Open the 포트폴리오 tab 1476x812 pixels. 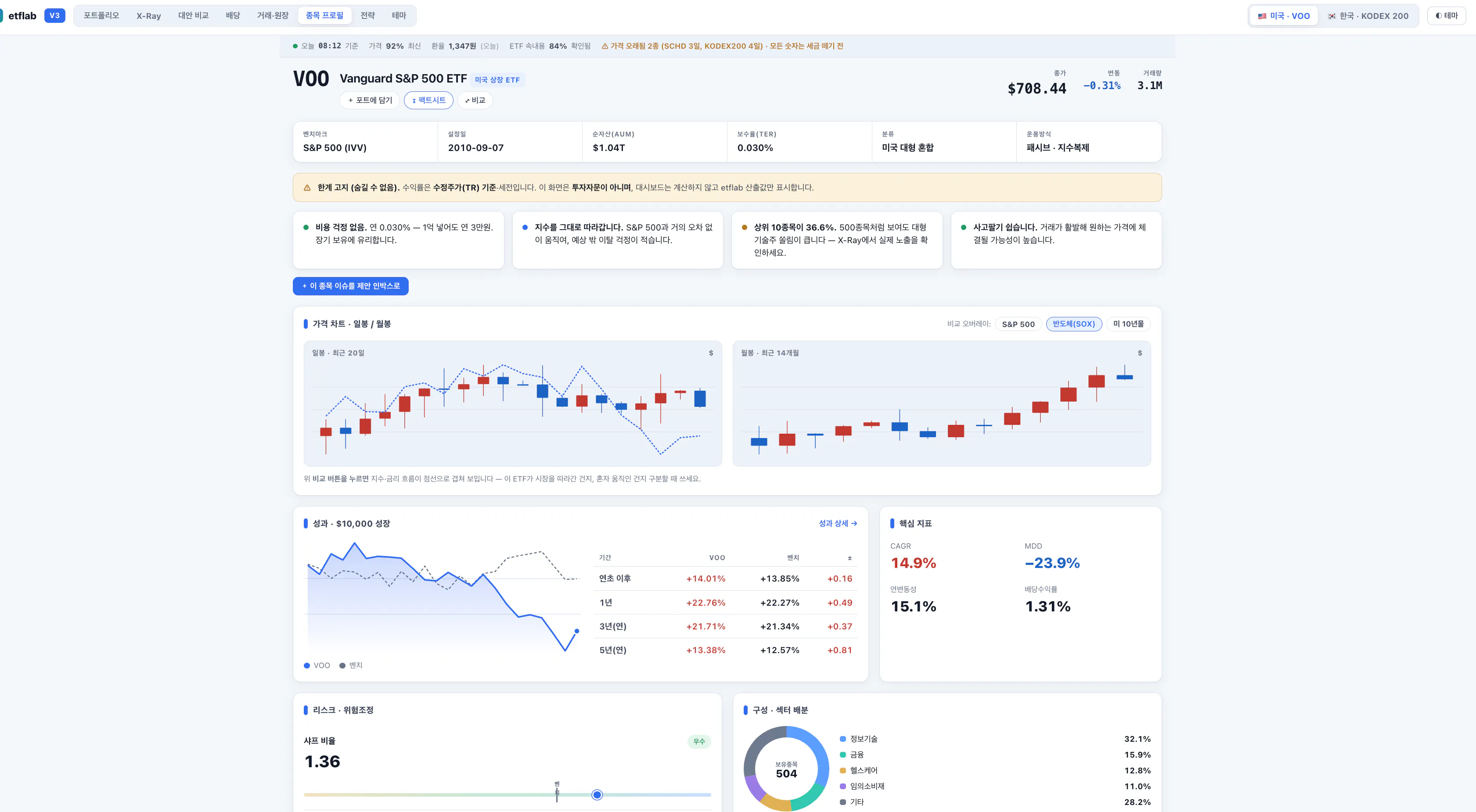(101, 15)
